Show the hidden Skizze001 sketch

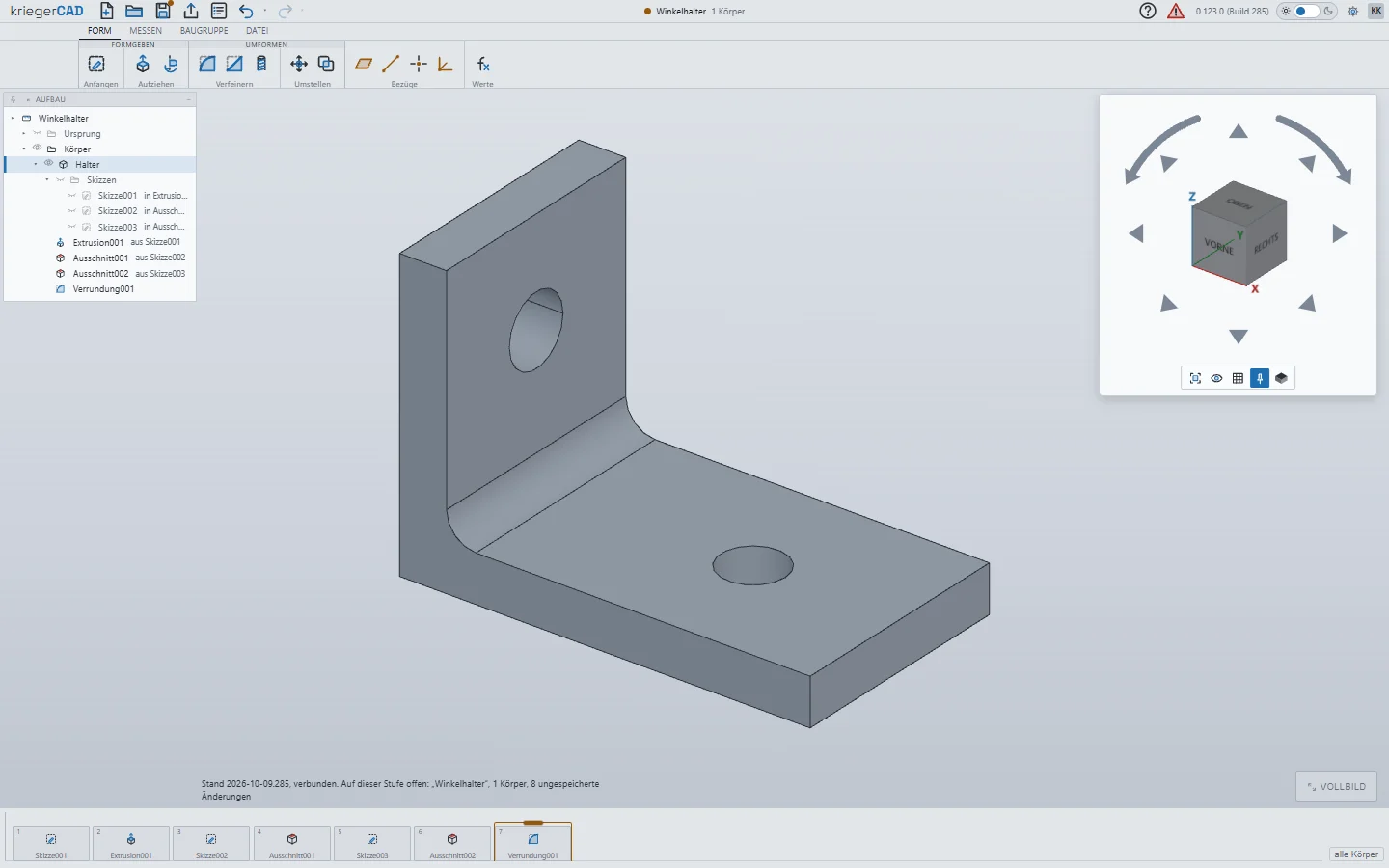(72, 196)
